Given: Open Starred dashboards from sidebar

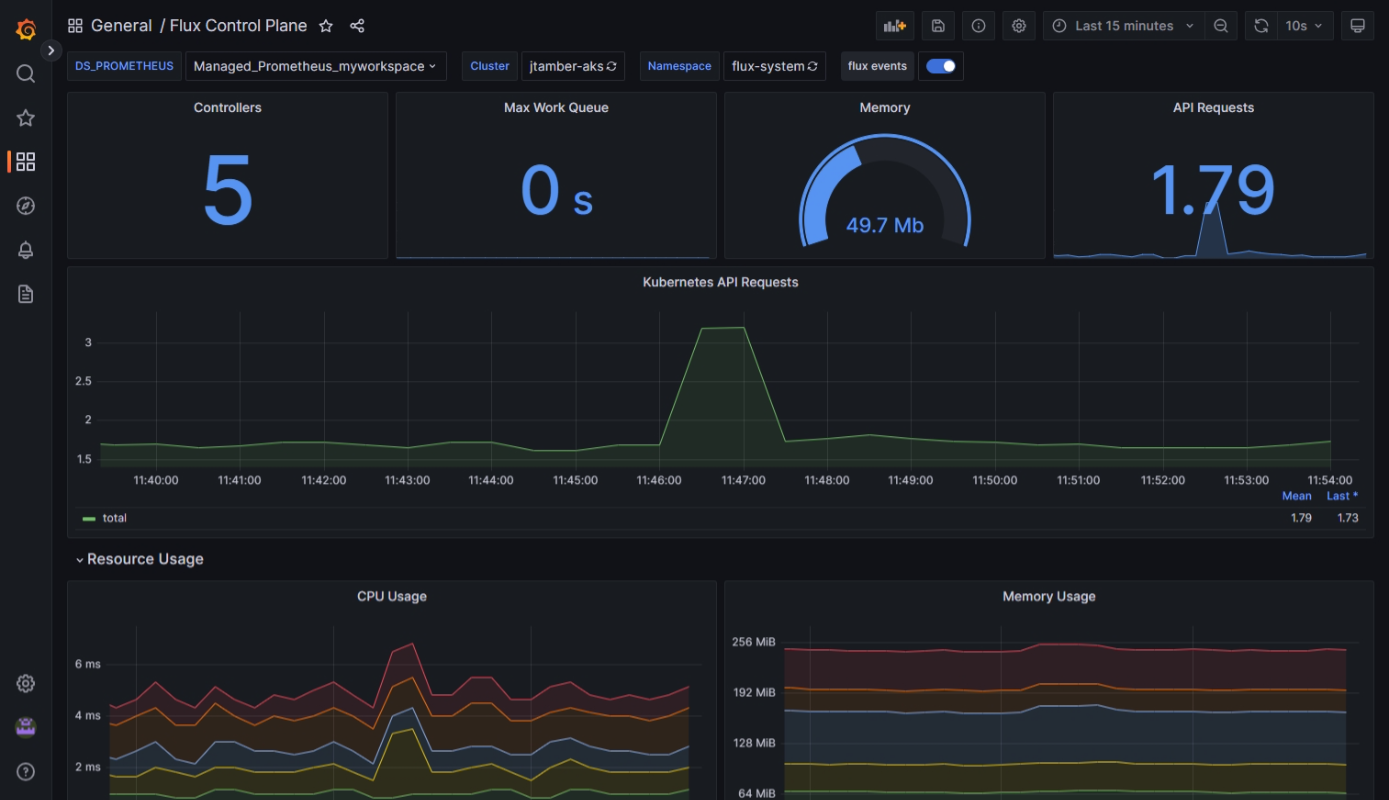Looking at the screenshot, I should (x=26, y=118).
